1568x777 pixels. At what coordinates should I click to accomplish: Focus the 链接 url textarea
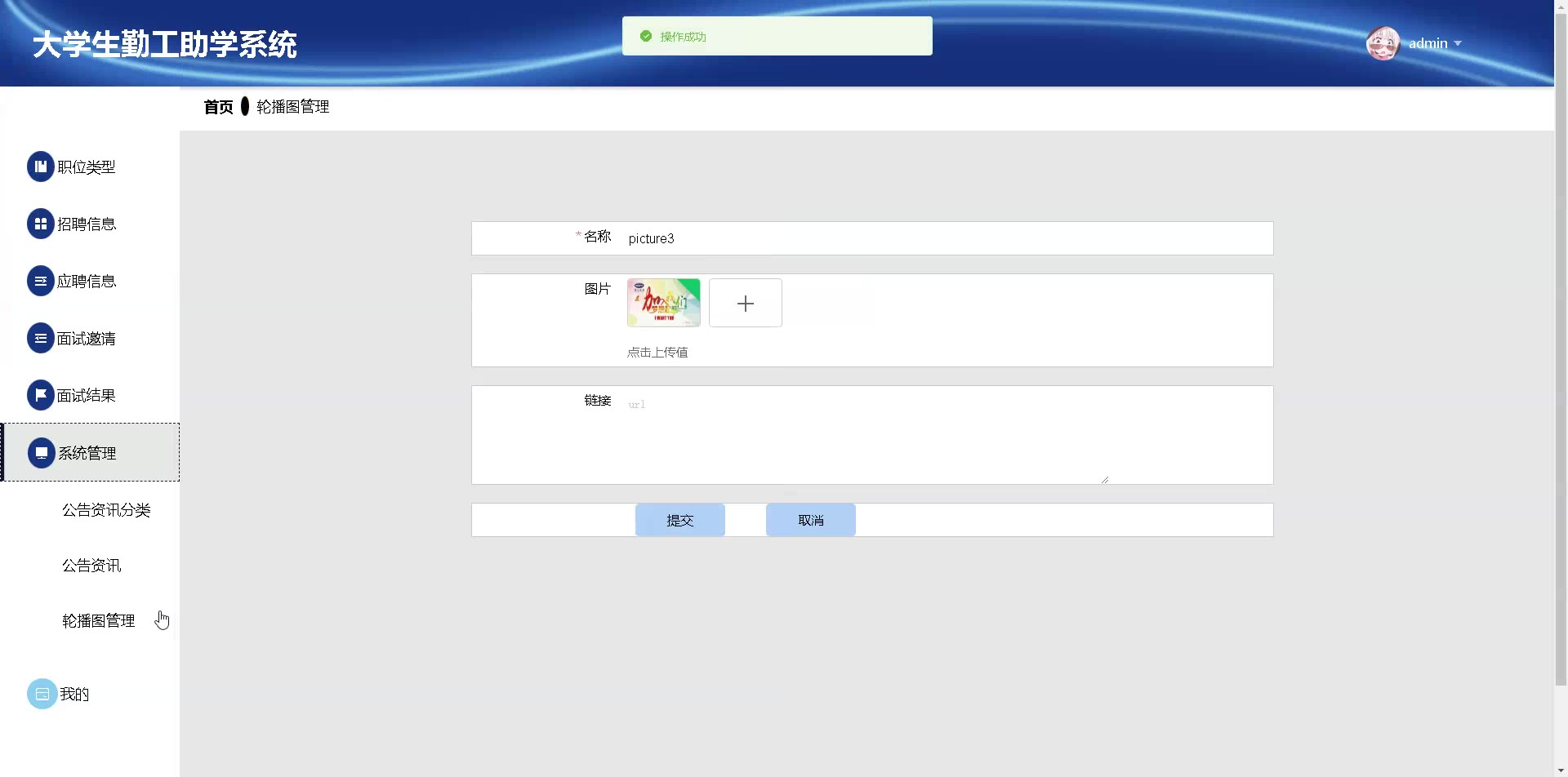click(867, 435)
